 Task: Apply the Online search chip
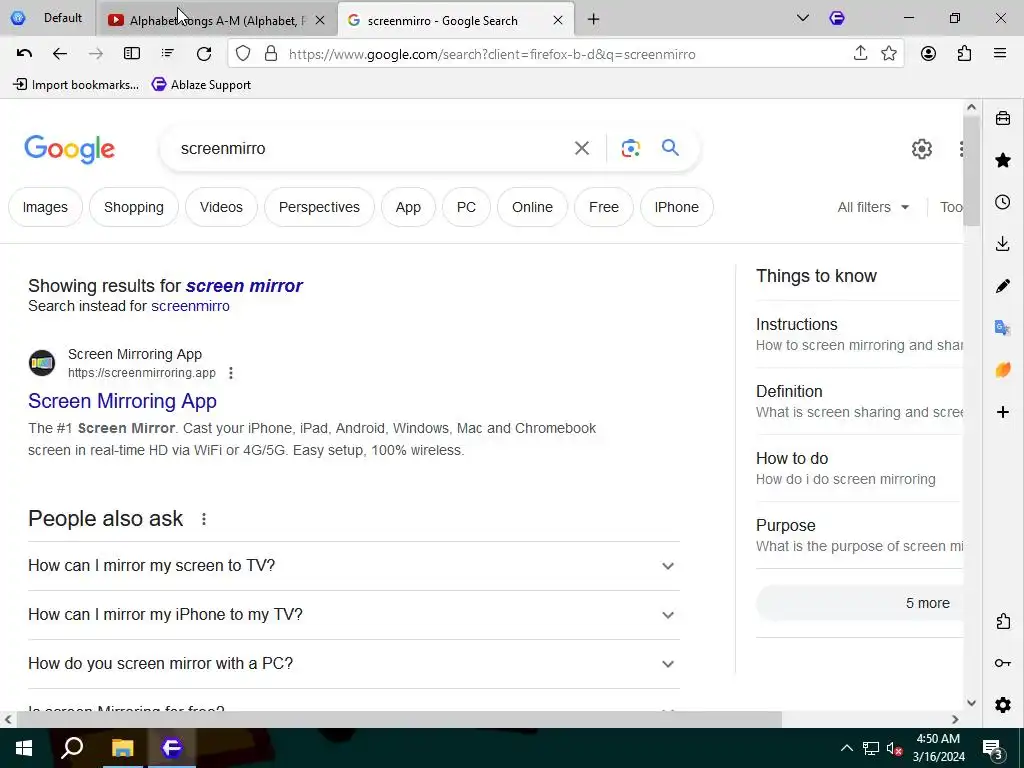tap(532, 207)
